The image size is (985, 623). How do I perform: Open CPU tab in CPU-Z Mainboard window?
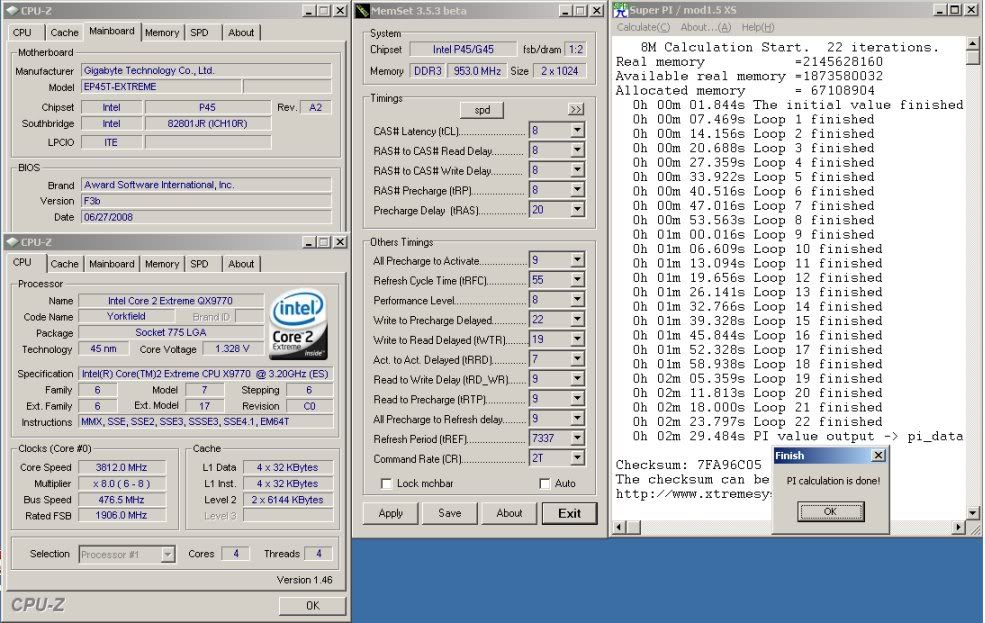[22, 33]
